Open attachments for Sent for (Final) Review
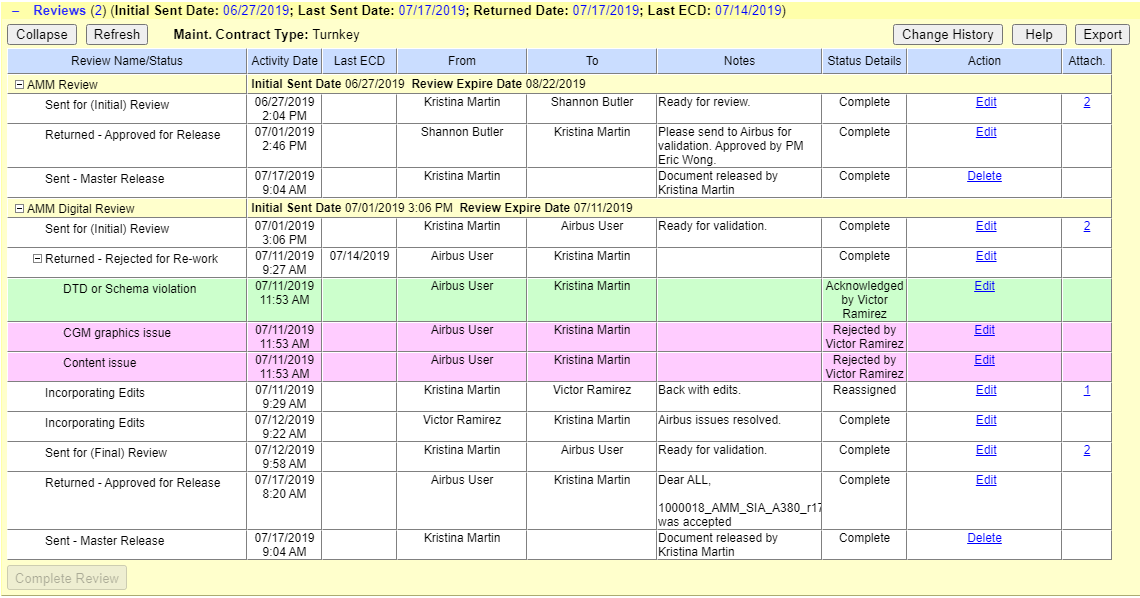The height and width of the screenshot is (598, 1140). (1087, 450)
